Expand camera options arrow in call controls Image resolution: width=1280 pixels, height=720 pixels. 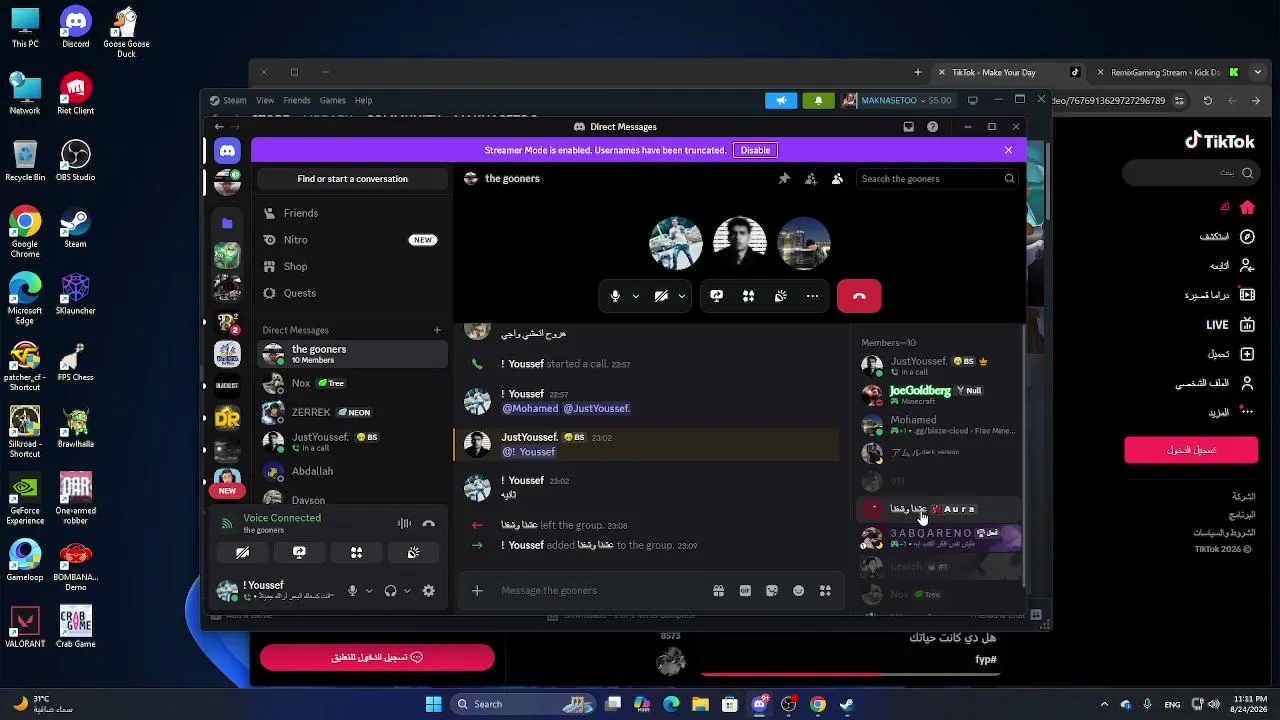pyautogui.click(x=682, y=296)
